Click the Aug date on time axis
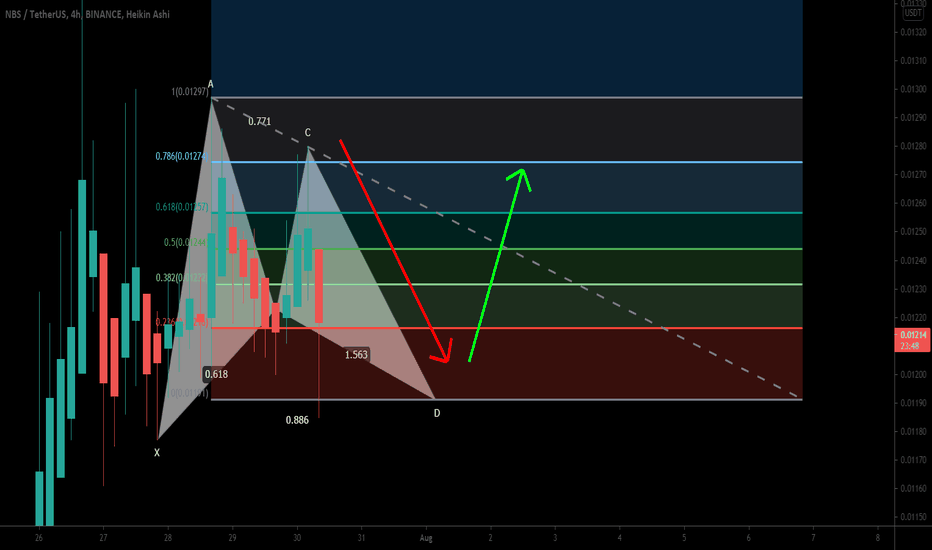 point(426,538)
